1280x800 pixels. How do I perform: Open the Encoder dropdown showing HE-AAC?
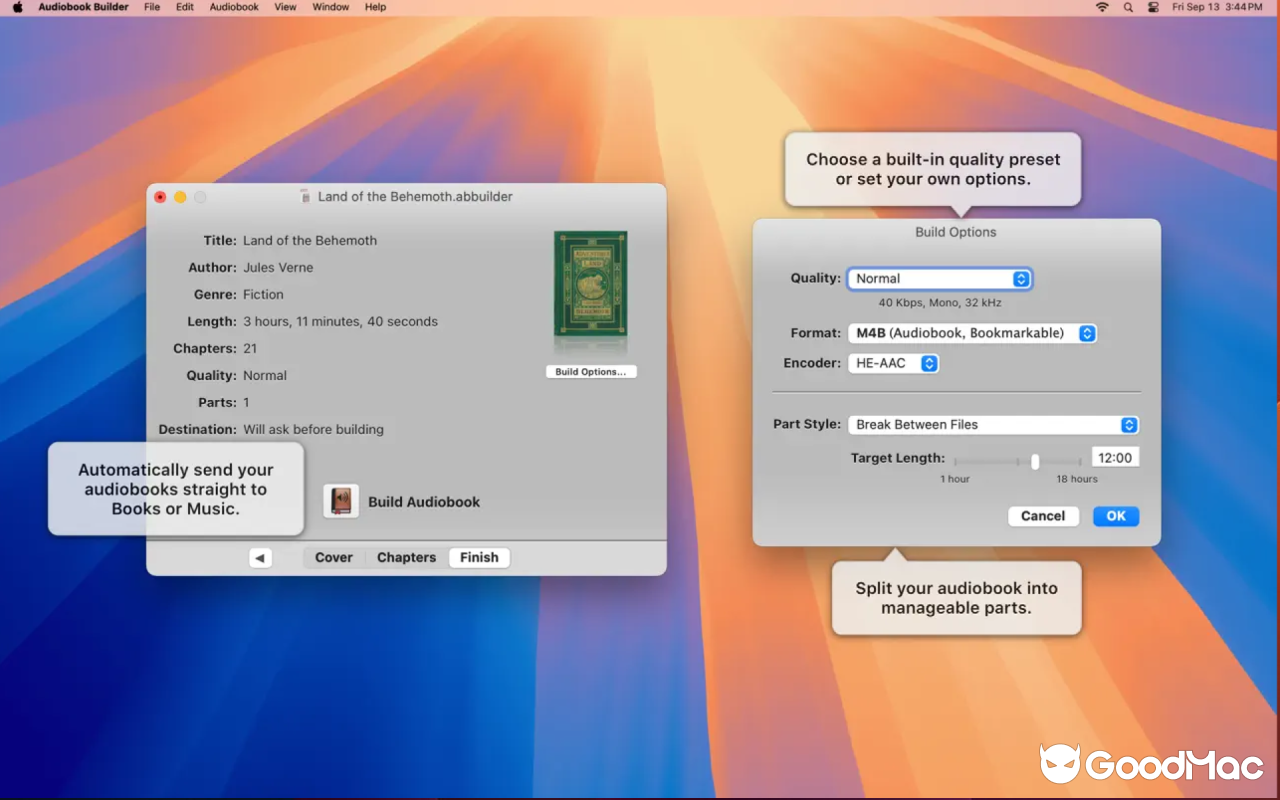click(x=893, y=363)
